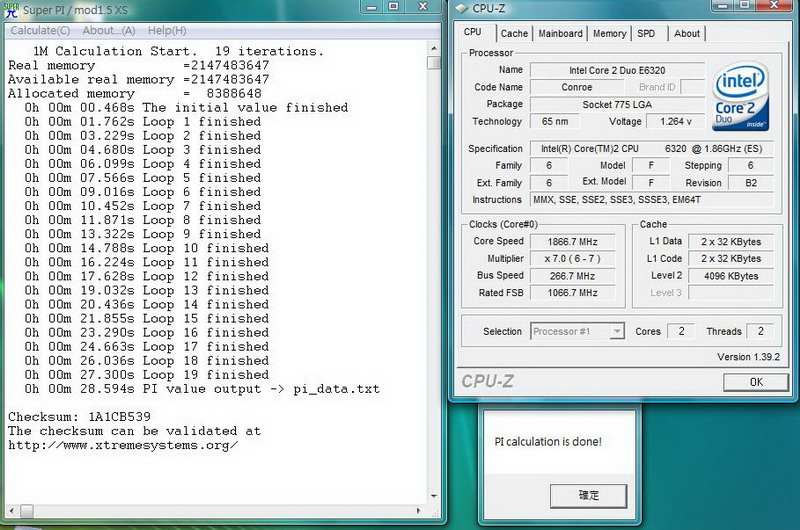
Task: Click the Rated FSB value '1066.7 MHz'
Action: (x=572, y=293)
